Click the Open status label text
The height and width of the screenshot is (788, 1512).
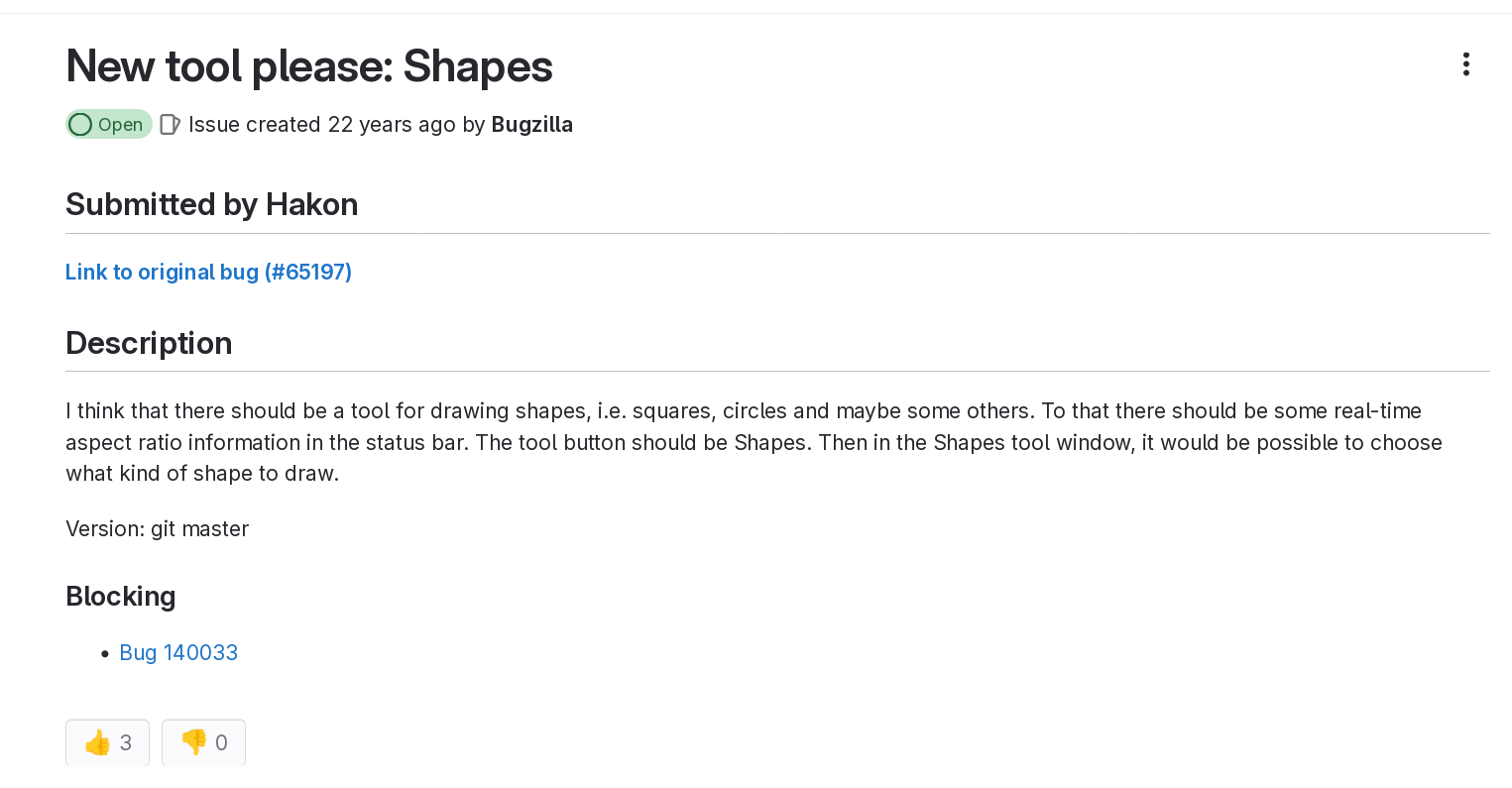120,125
